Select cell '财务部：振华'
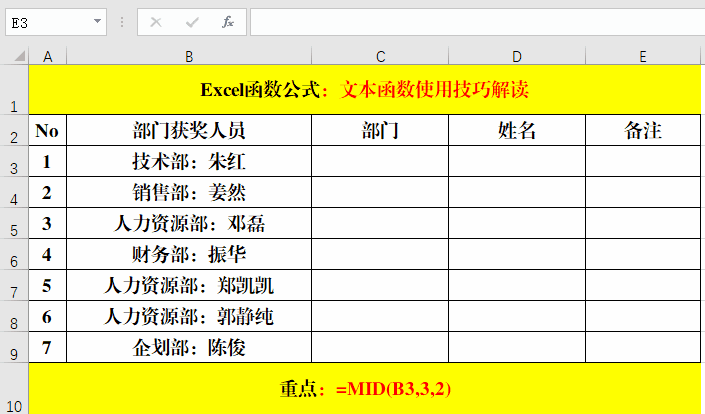705x414 pixels. [189, 254]
